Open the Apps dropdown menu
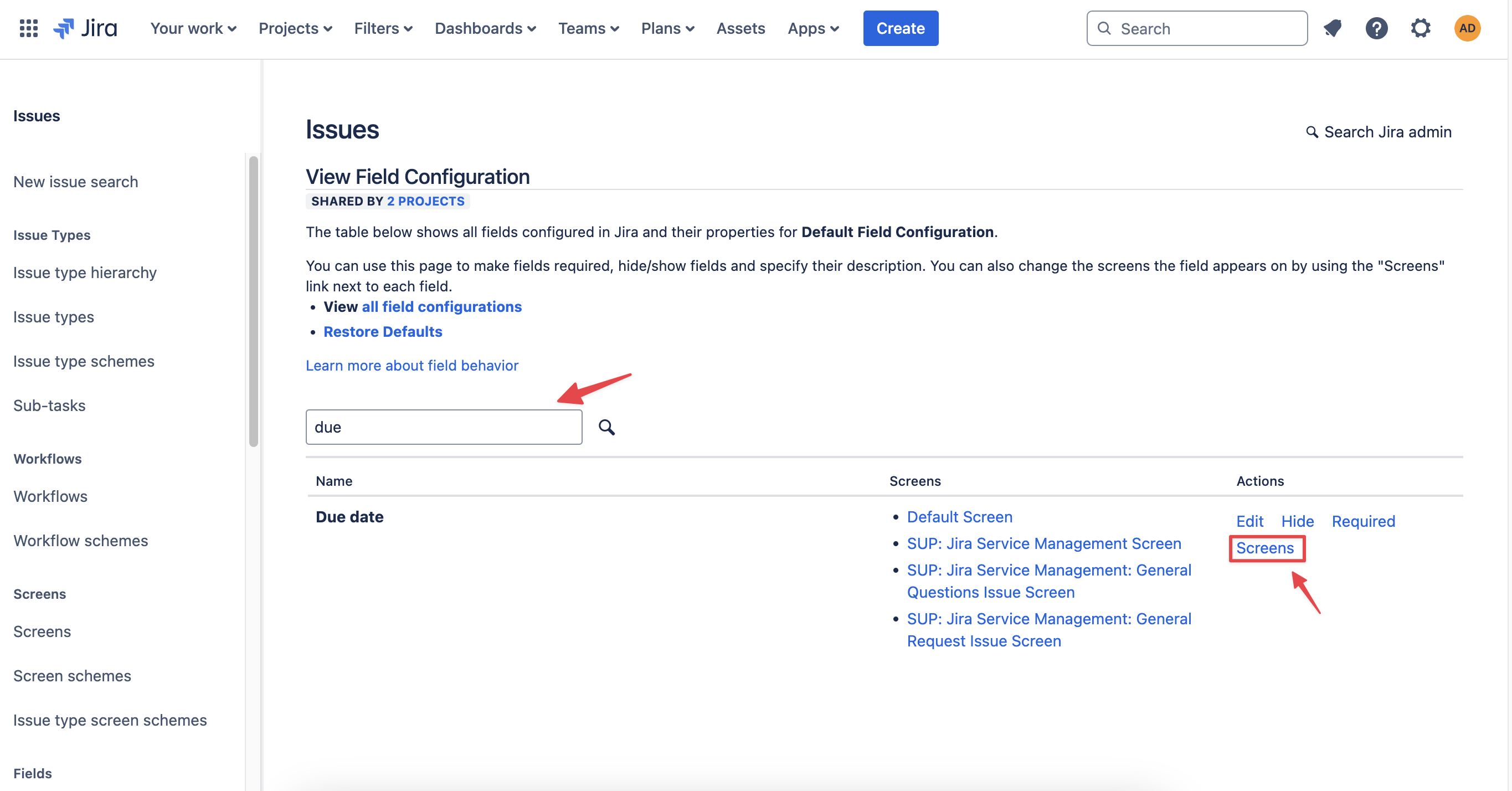1512x791 pixels. [813, 28]
